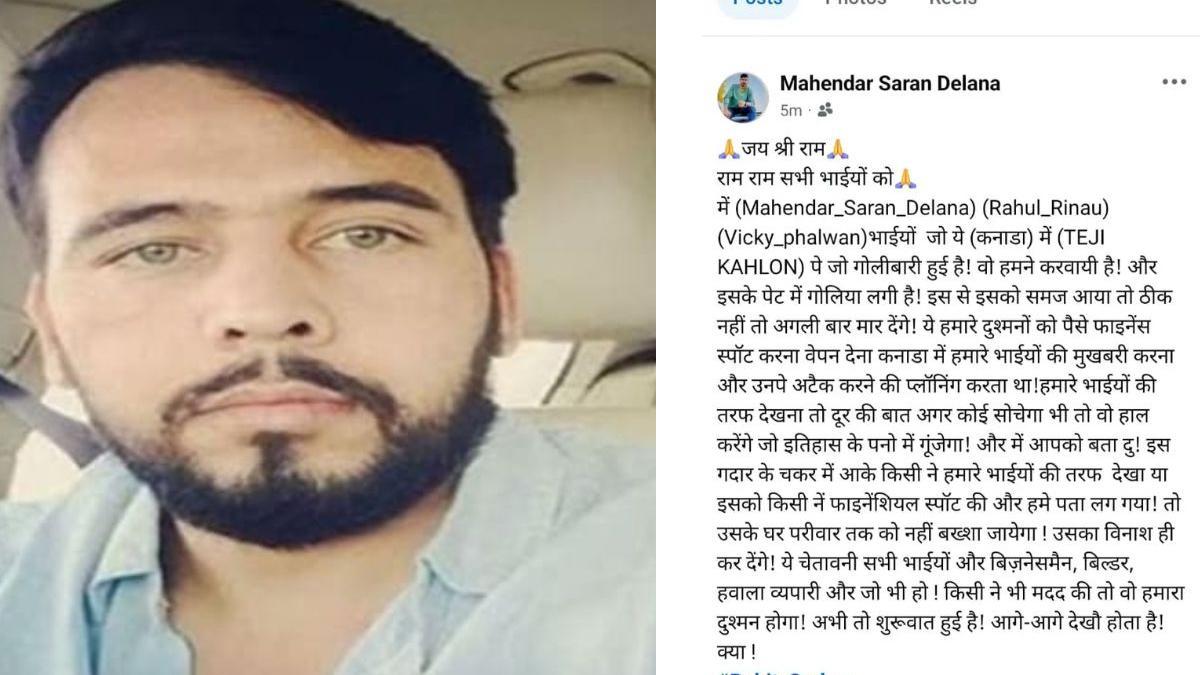Click the folded-hands emoji before जय श्री राम
The height and width of the screenshot is (675, 1200).
[x=728, y=149]
